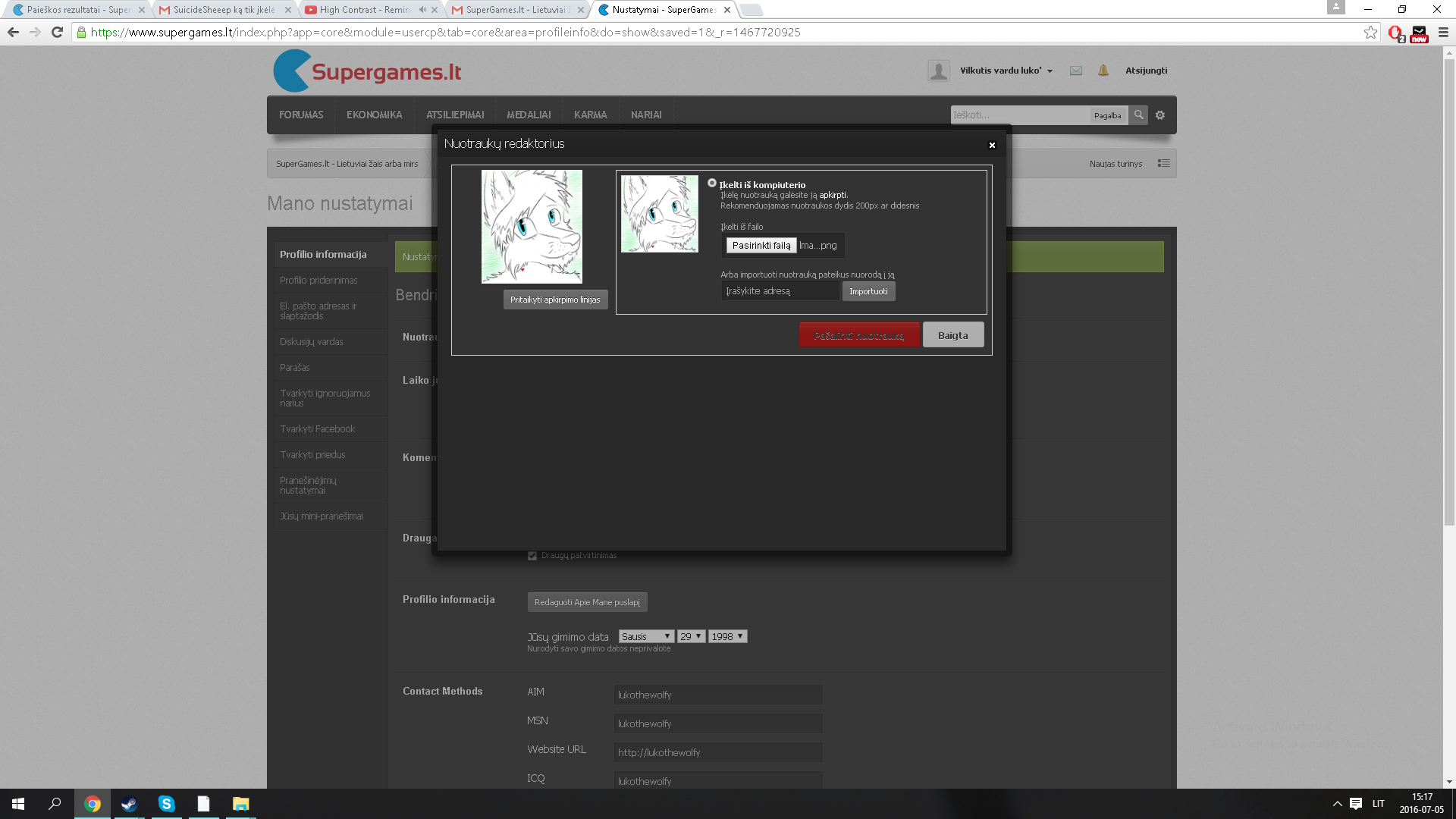The height and width of the screenshot is (819, 1456).
Task: Click Pritaikyti apkirpimo linijas button
Action: click(555, 300)
